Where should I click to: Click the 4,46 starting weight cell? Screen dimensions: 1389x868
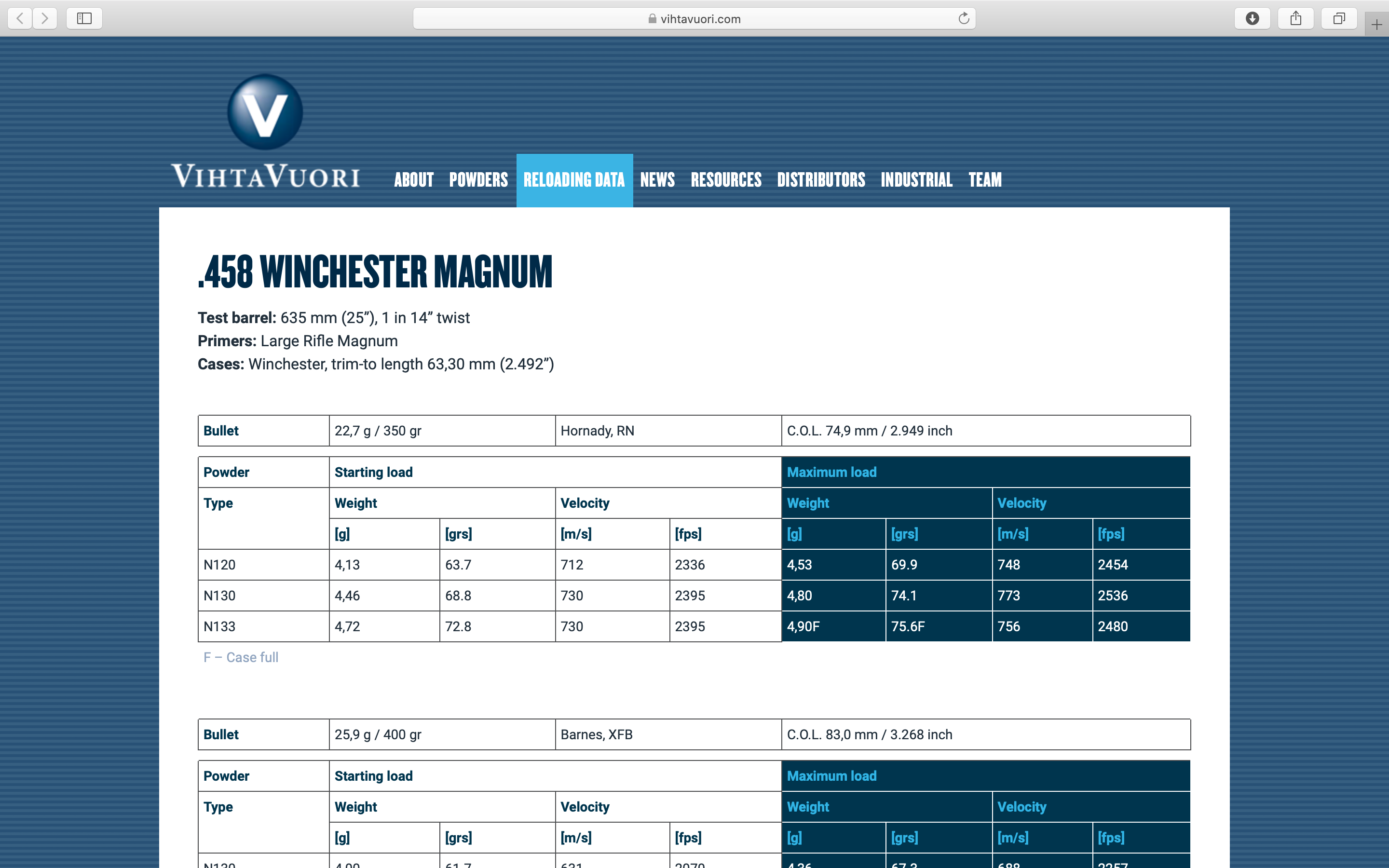click(x=384, y=596)
